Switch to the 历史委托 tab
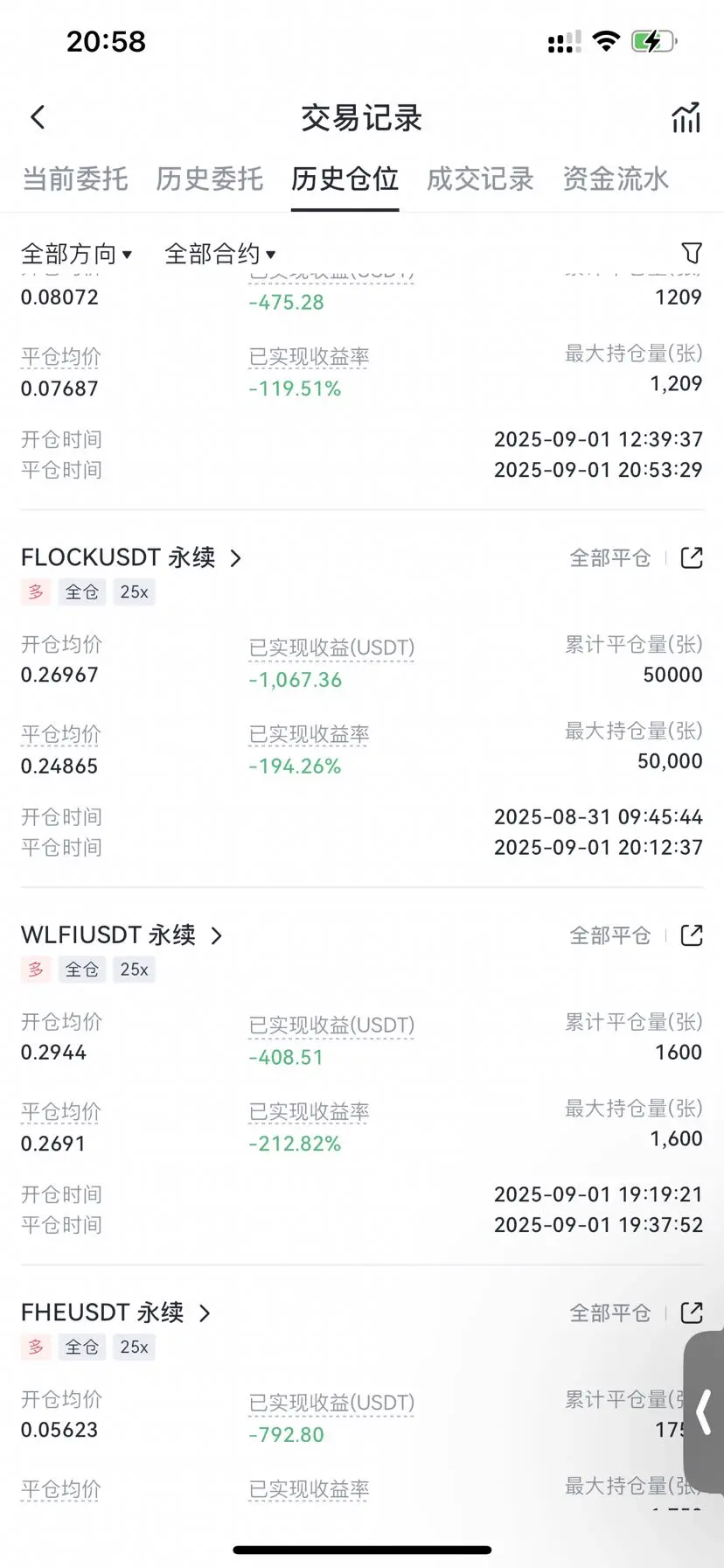Viewport: 724px width, 1568px height. click(x=210, y=179)
